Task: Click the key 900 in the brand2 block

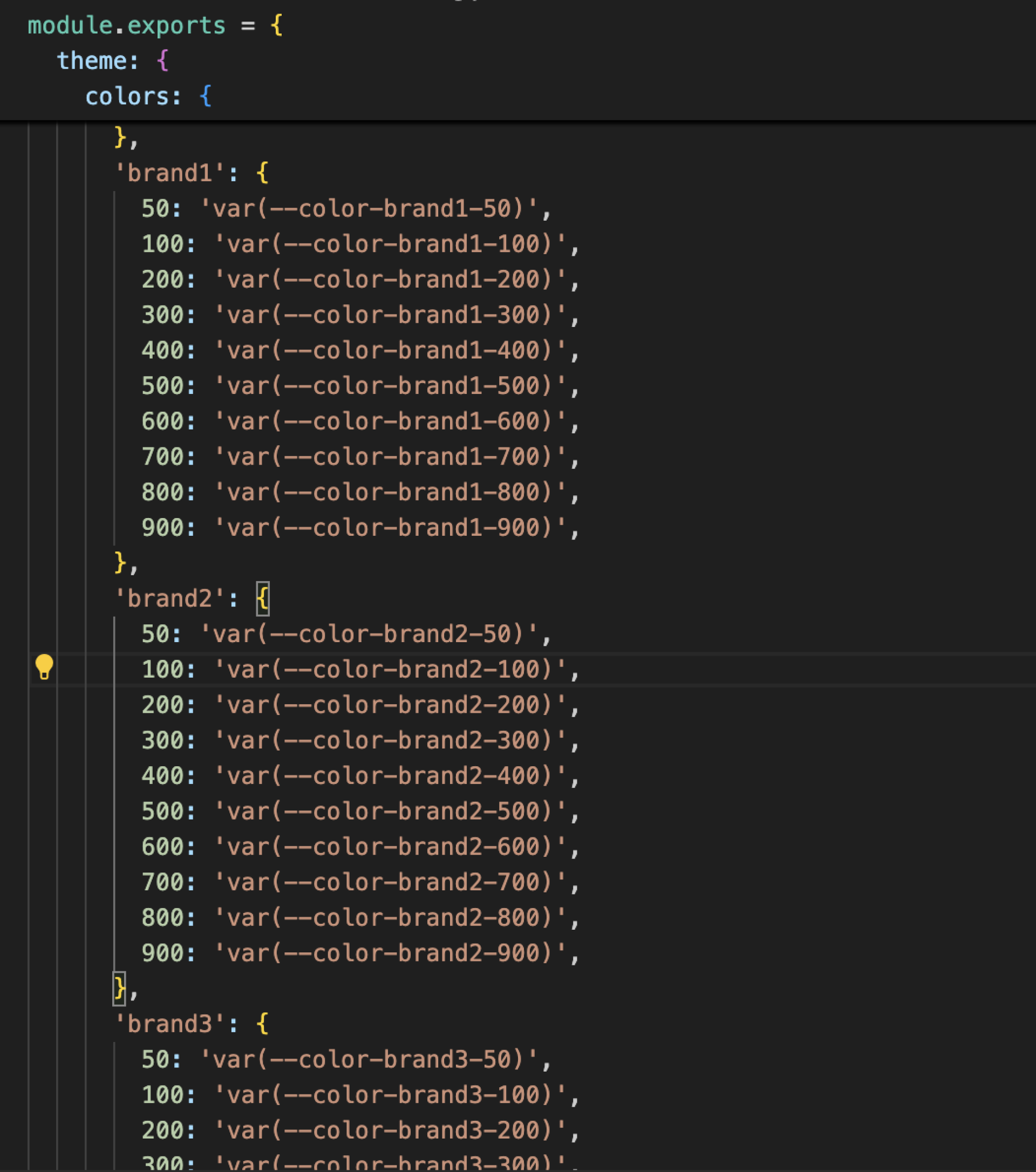Action: pyautogui.click(x=162, y=953)
